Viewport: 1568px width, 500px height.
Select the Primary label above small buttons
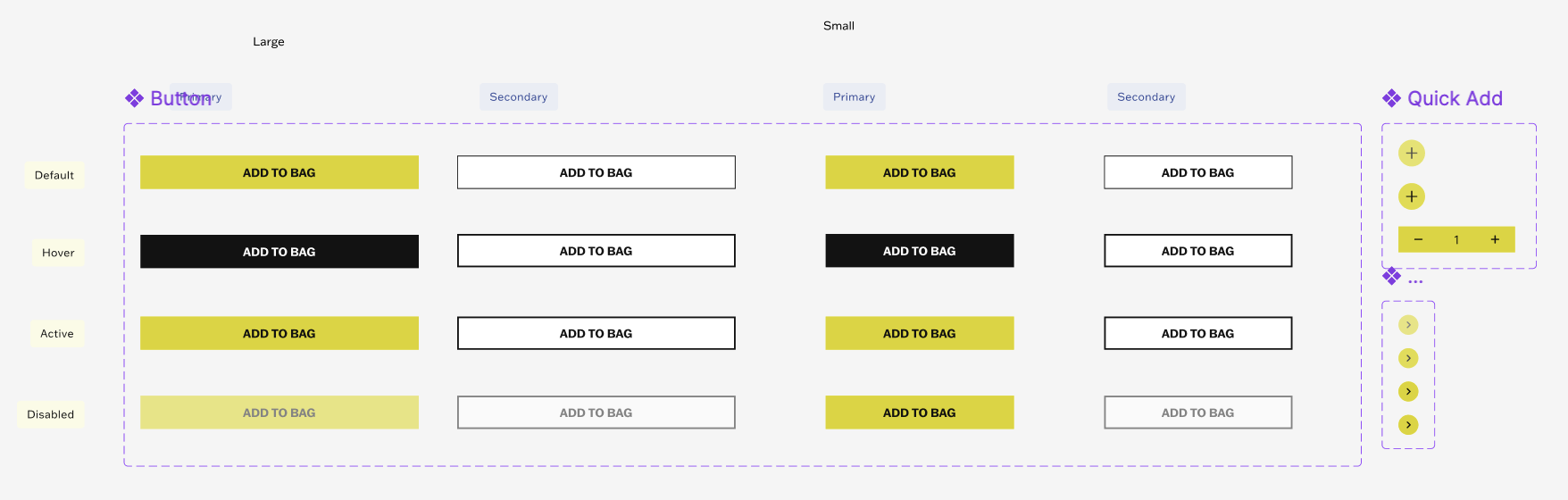pos(854,96)
